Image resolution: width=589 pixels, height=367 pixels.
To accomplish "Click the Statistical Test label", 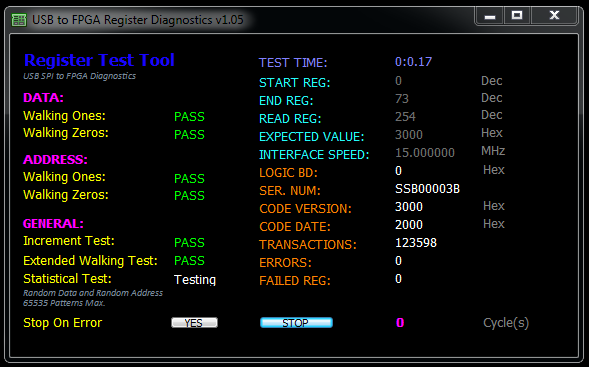I will 67,279.
